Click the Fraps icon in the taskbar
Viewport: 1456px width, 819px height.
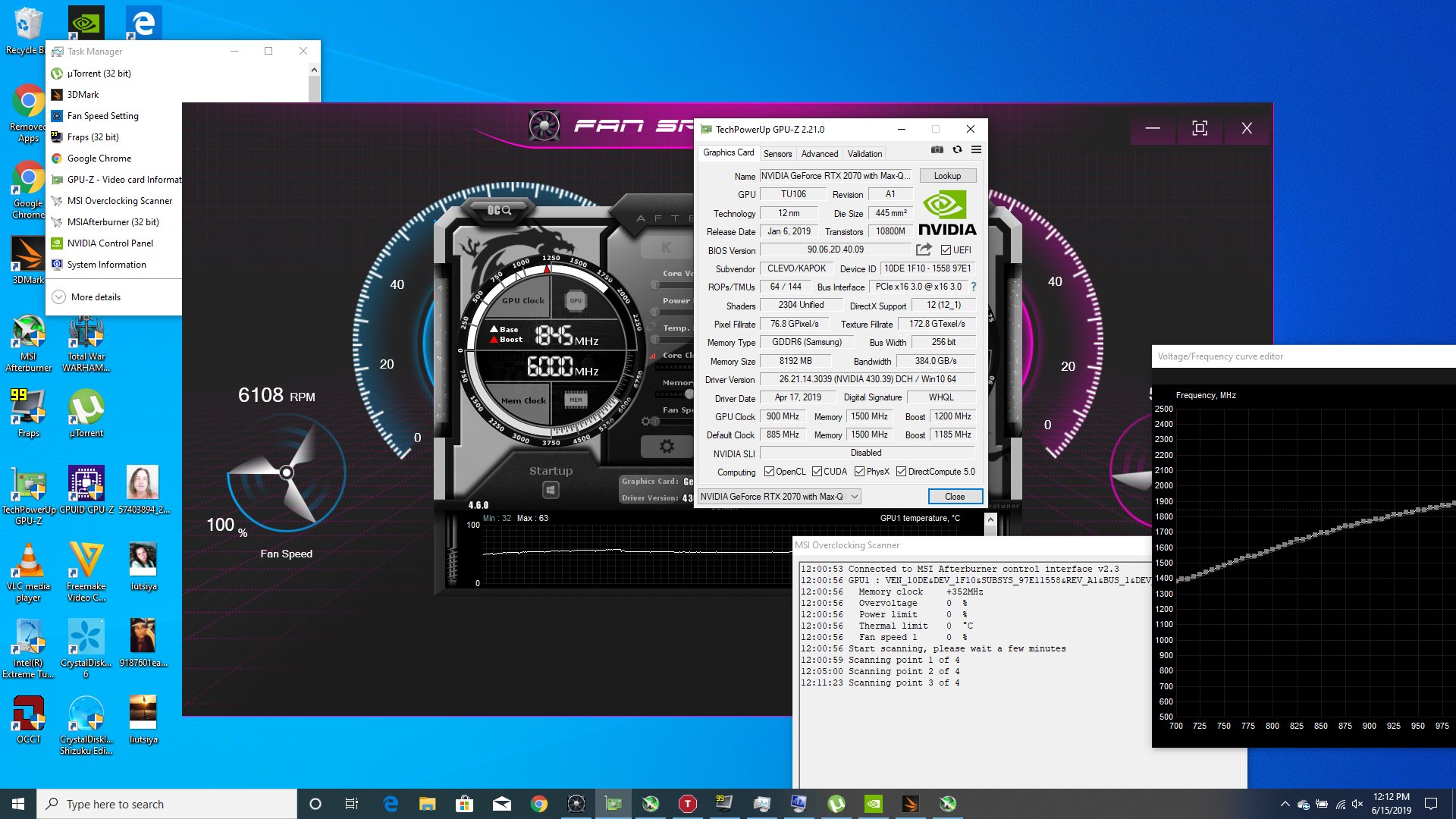(725, 804)
